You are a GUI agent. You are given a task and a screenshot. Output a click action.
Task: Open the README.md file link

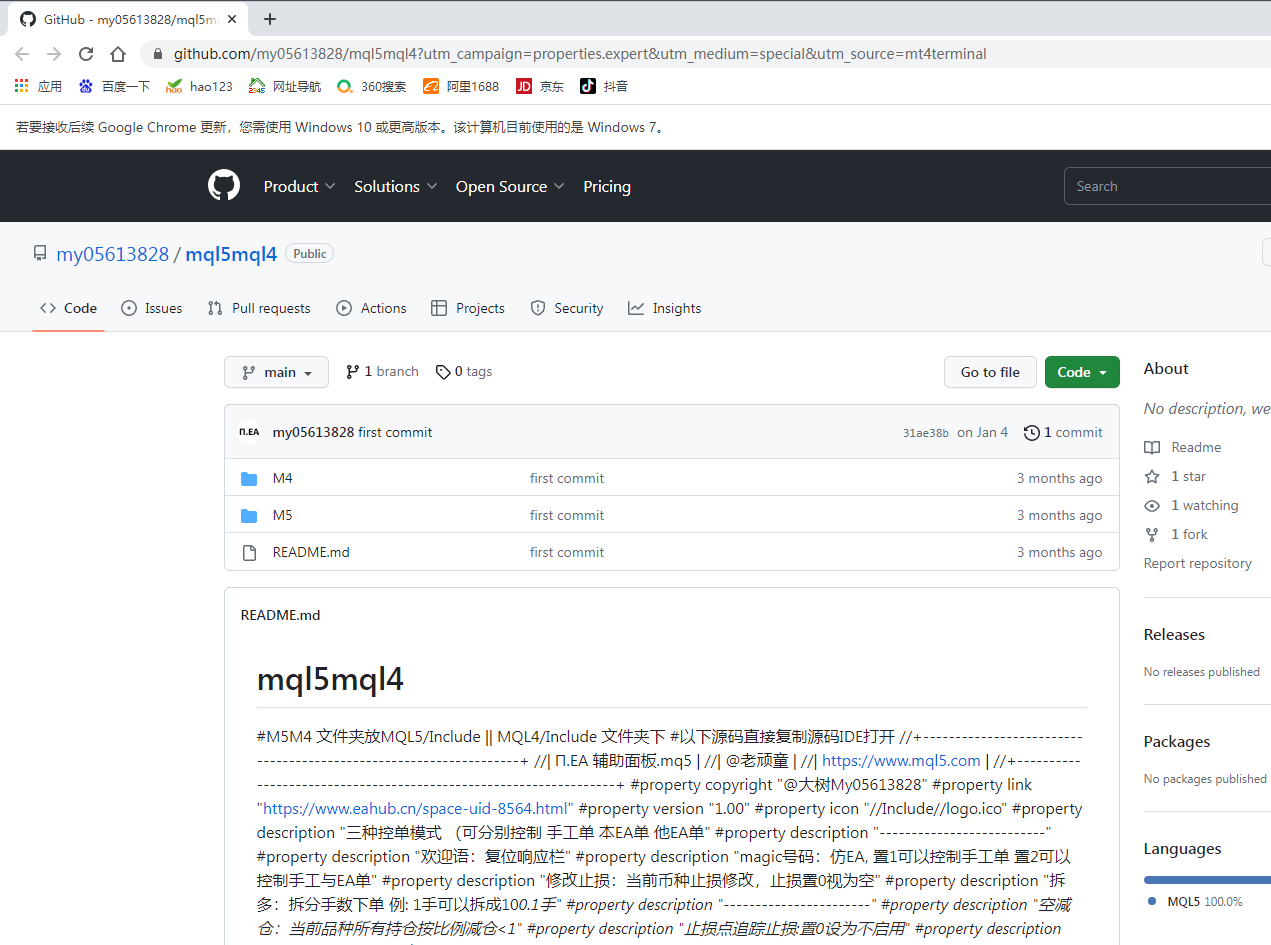coord(311,552)
